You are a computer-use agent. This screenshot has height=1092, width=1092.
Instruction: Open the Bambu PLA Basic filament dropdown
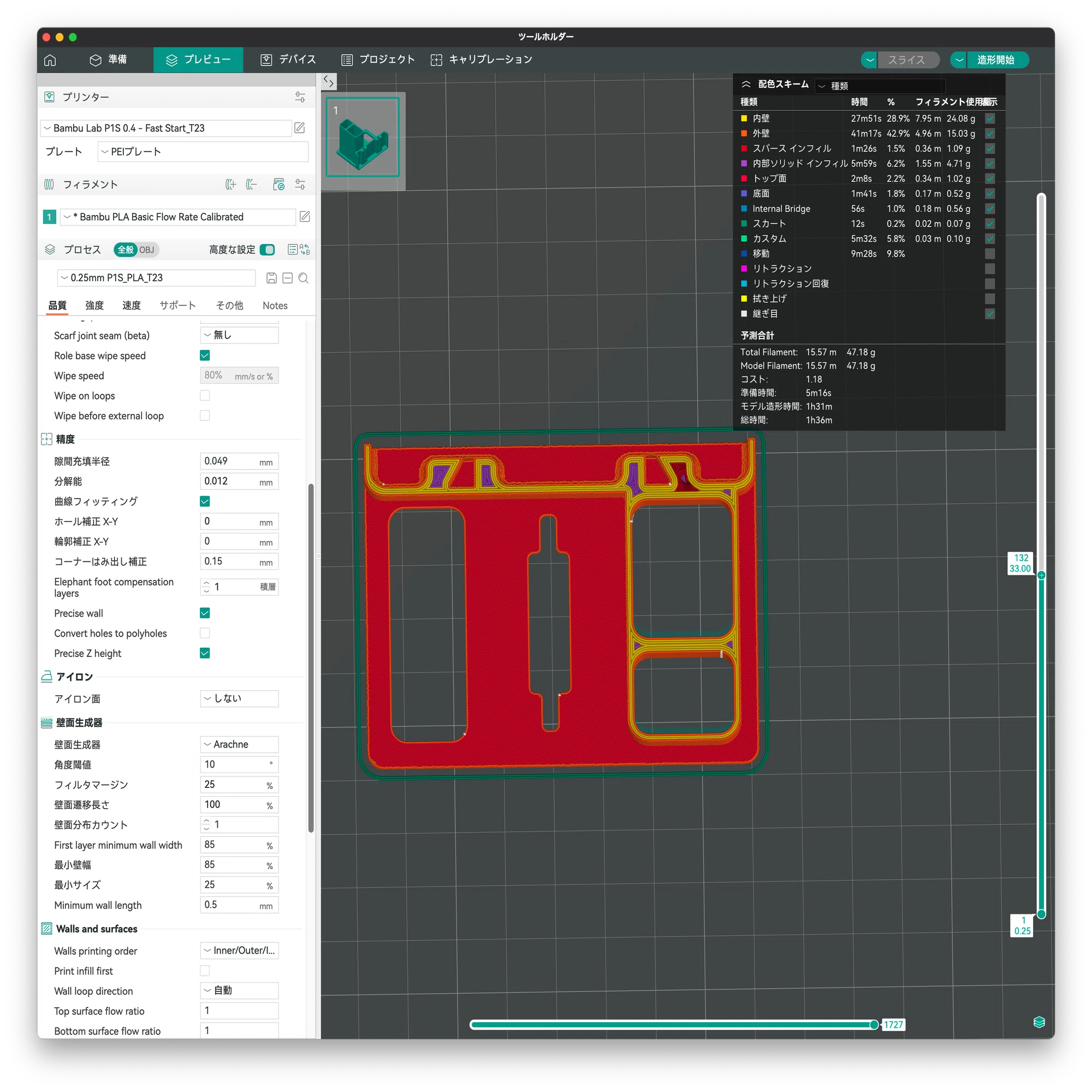[177, 216]
